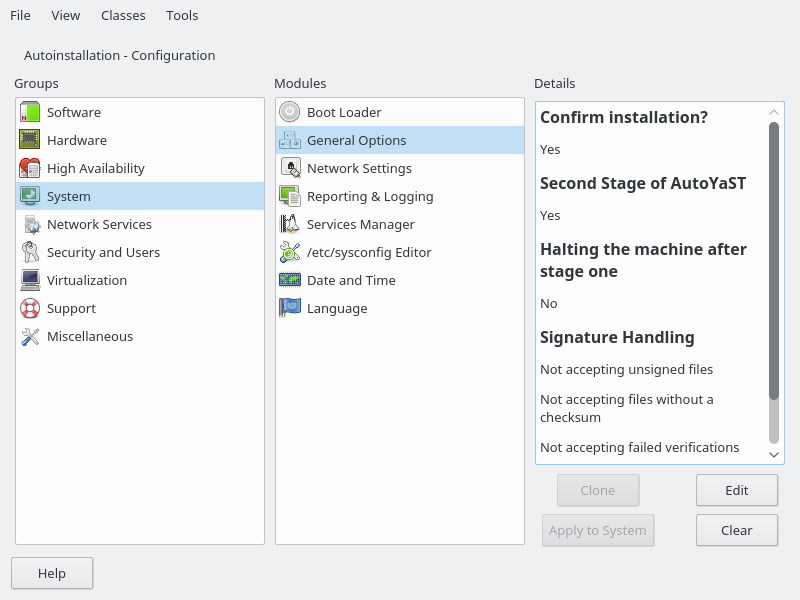Select the Security and Users keys icon
The image size is (800, 600).
point(30,252)
